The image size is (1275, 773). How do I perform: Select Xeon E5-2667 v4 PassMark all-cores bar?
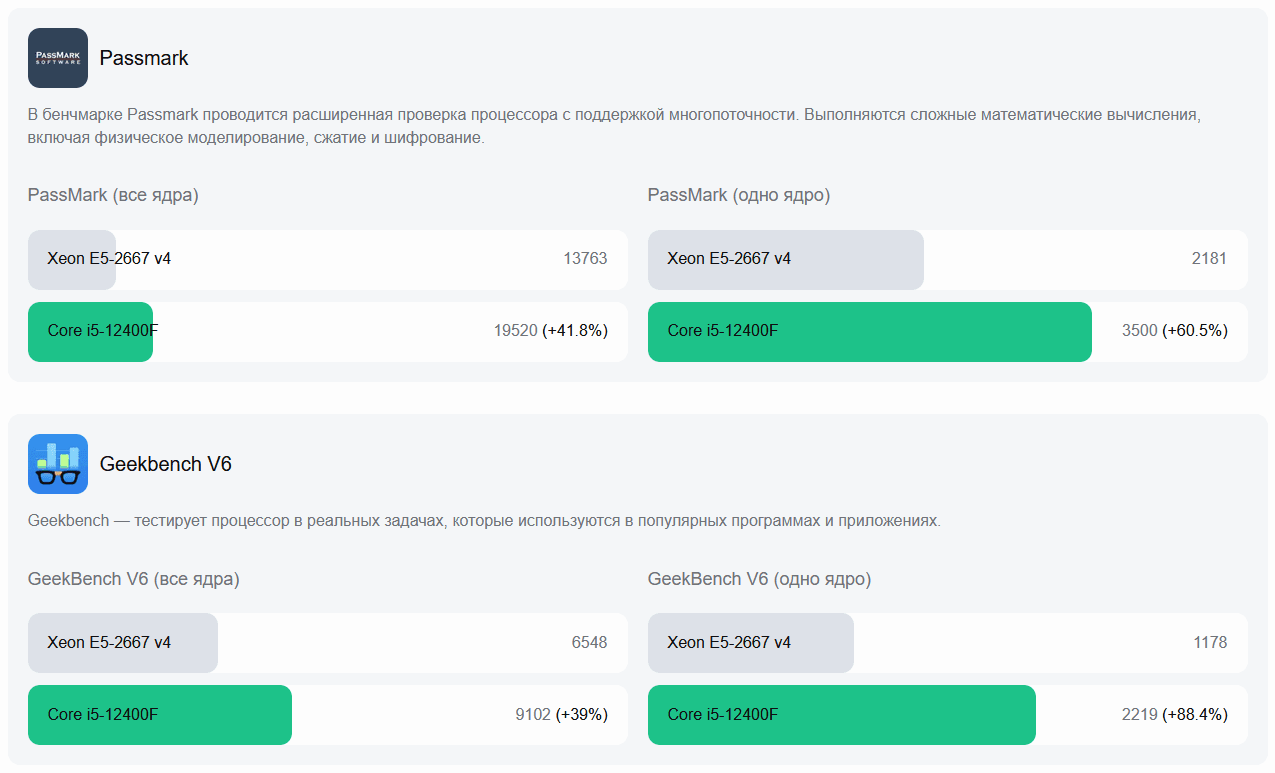(x=72, y=259)
